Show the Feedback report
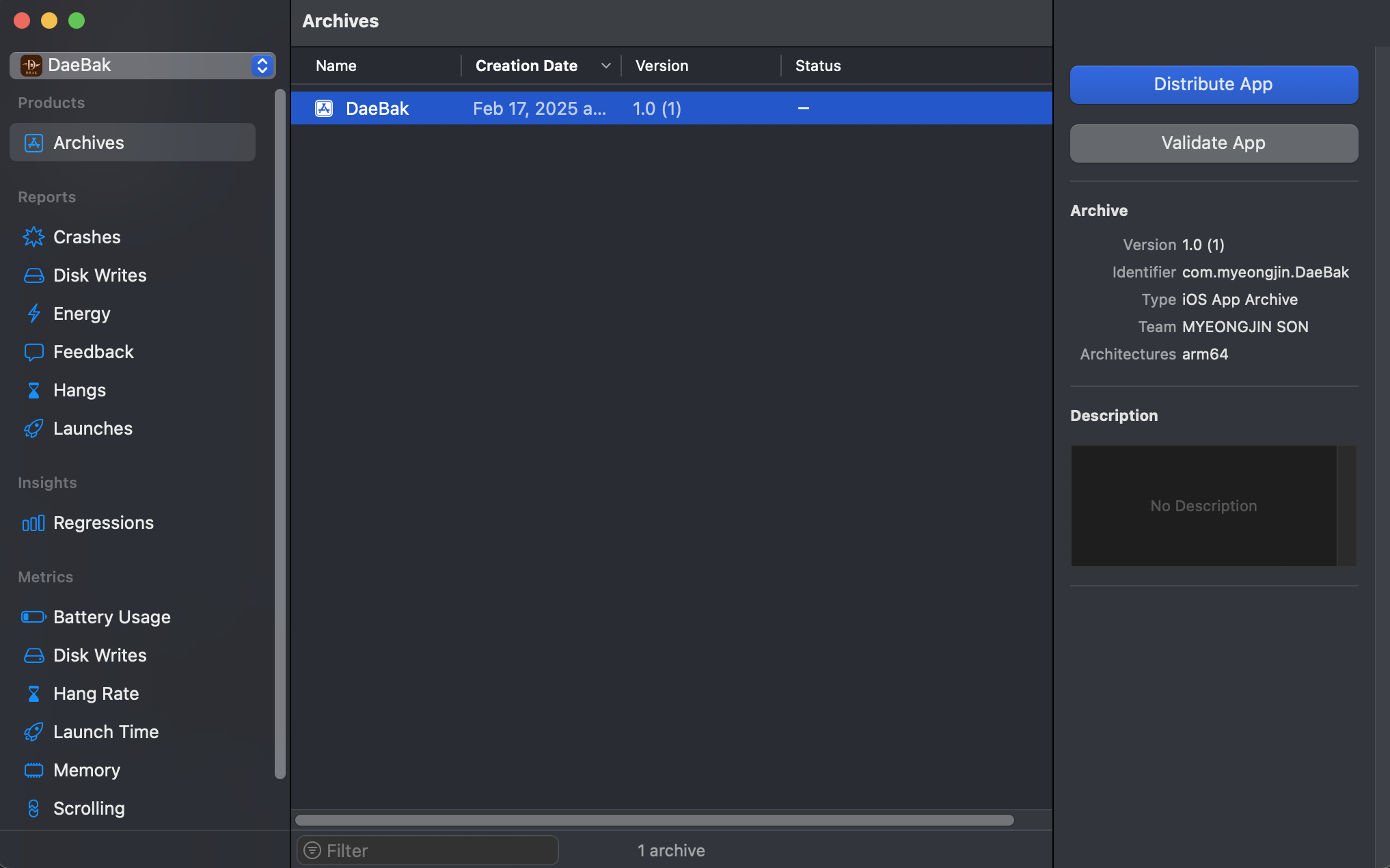Image resolution: width=1390 pixels, height=868 pixels. (x=94, y=352)
